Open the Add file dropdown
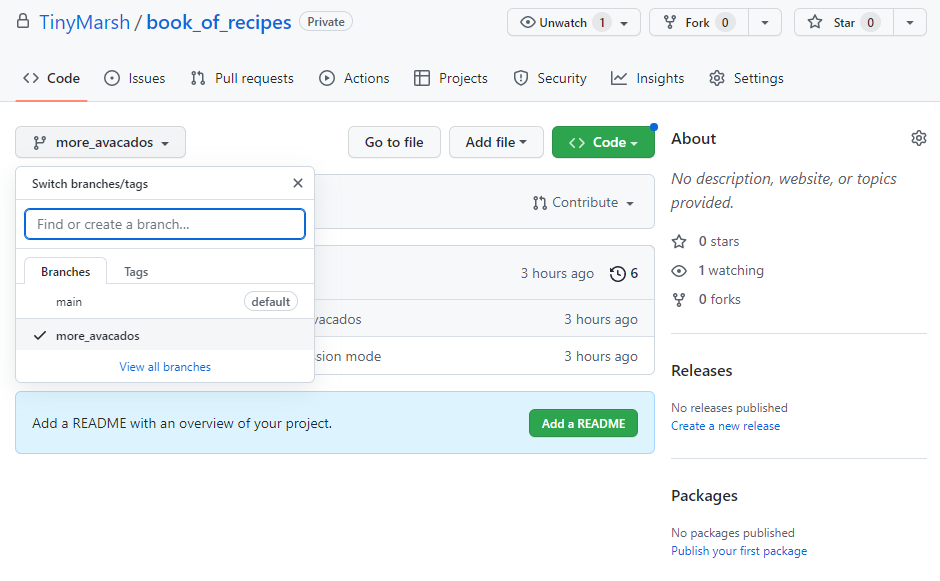This screenshot has height=581, width=940. pyautogui.click(x=496, y=142)
